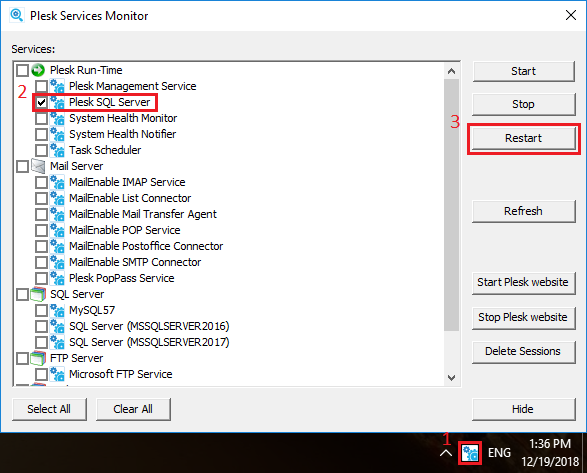Click the services list scroll down arrow

pyautogui.click(x=451, y=378)
